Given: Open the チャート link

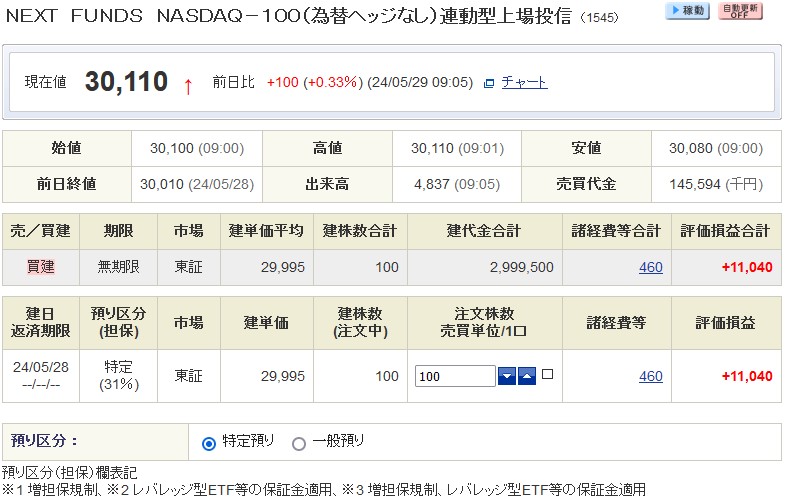Looking at the screenshot, I should 524,82.
